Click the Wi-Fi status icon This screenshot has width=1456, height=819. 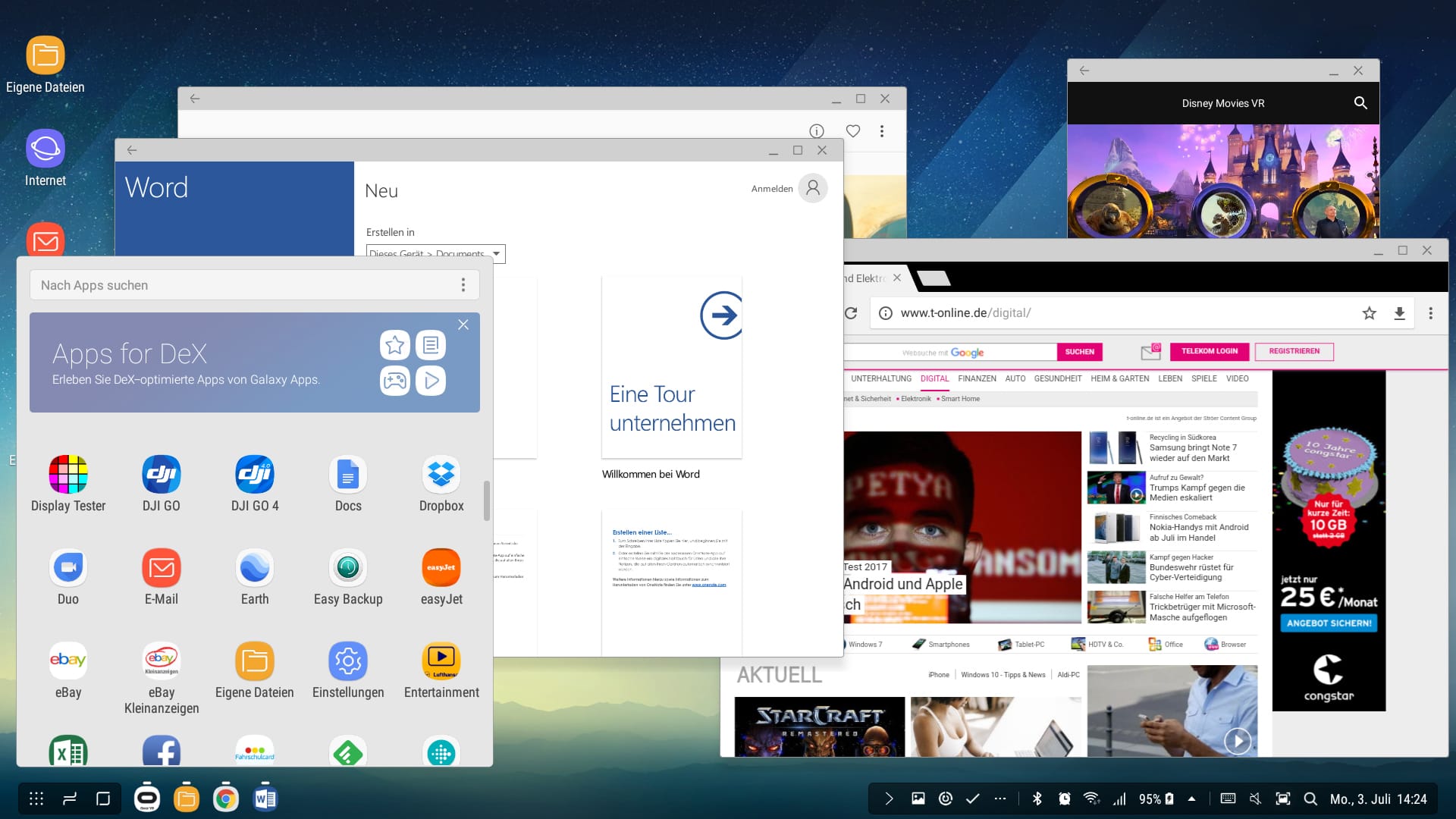pos(1092,799)
